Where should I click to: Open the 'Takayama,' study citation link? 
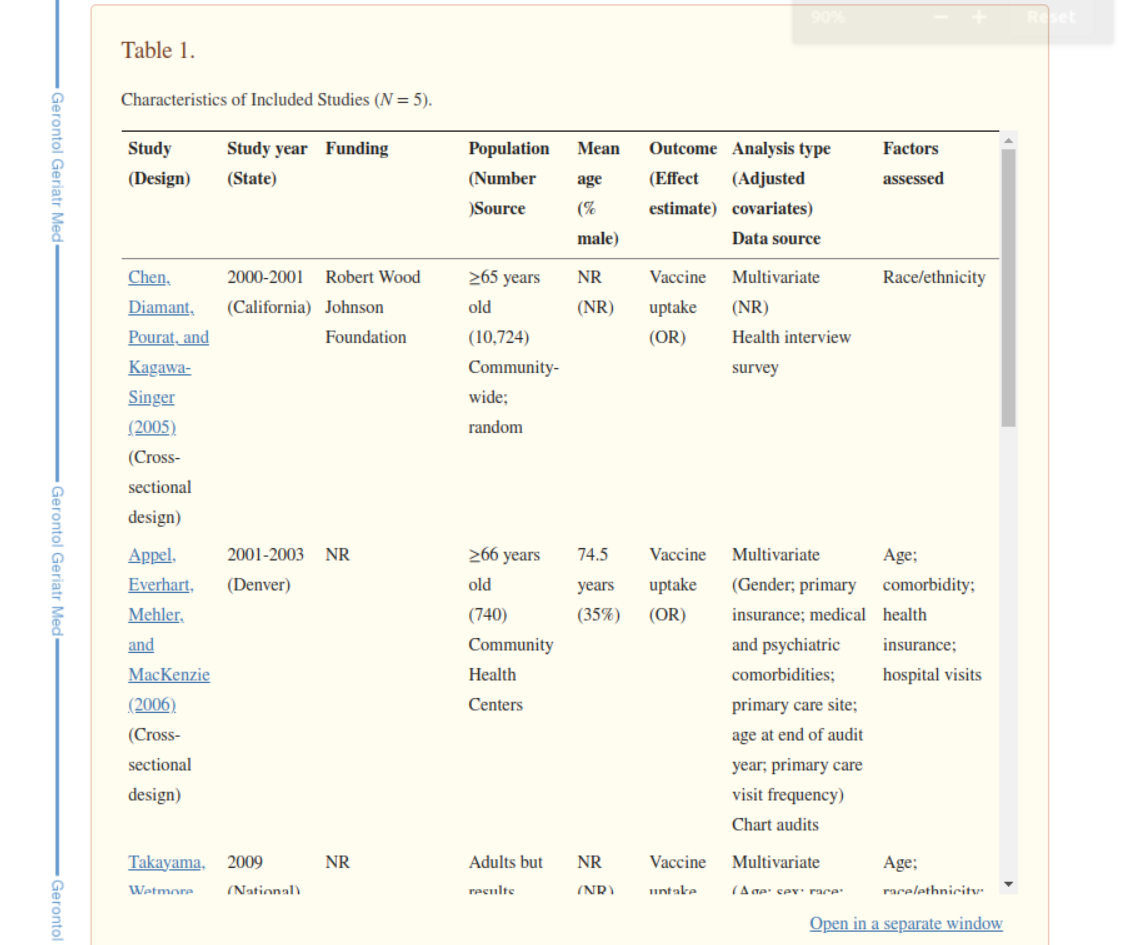166,862
